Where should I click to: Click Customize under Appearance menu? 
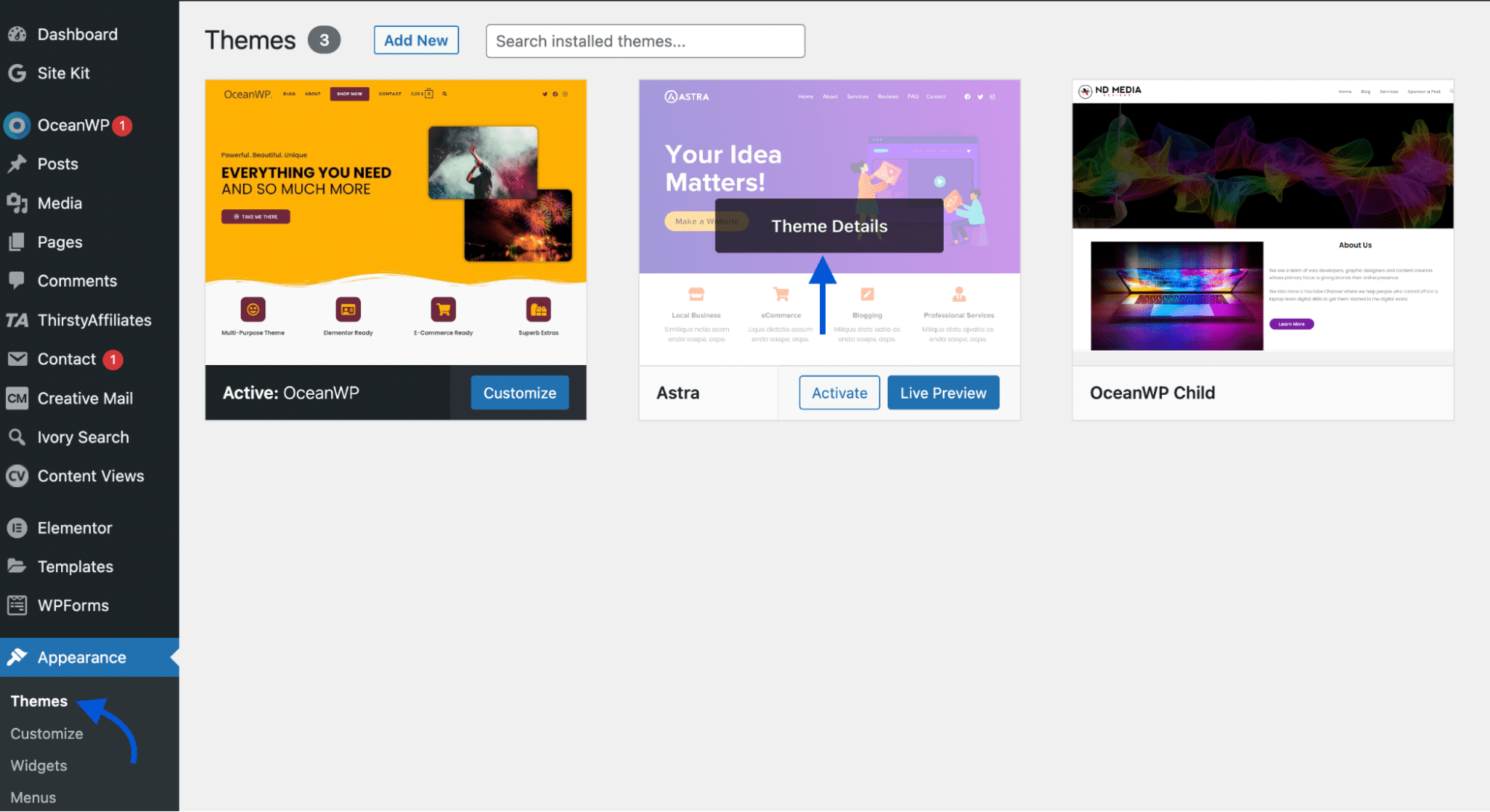(x=46, y=733)
